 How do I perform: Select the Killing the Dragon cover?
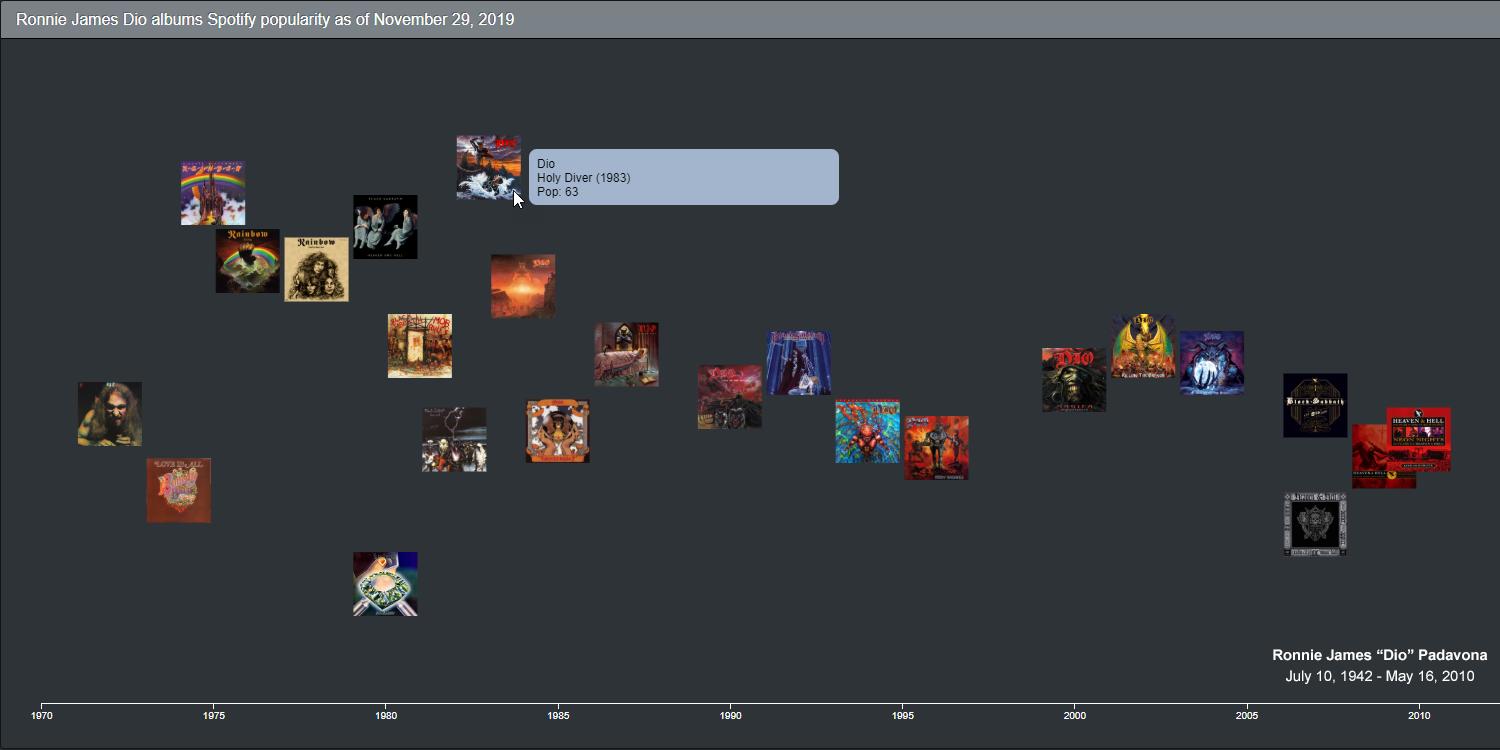(1143, 346)
